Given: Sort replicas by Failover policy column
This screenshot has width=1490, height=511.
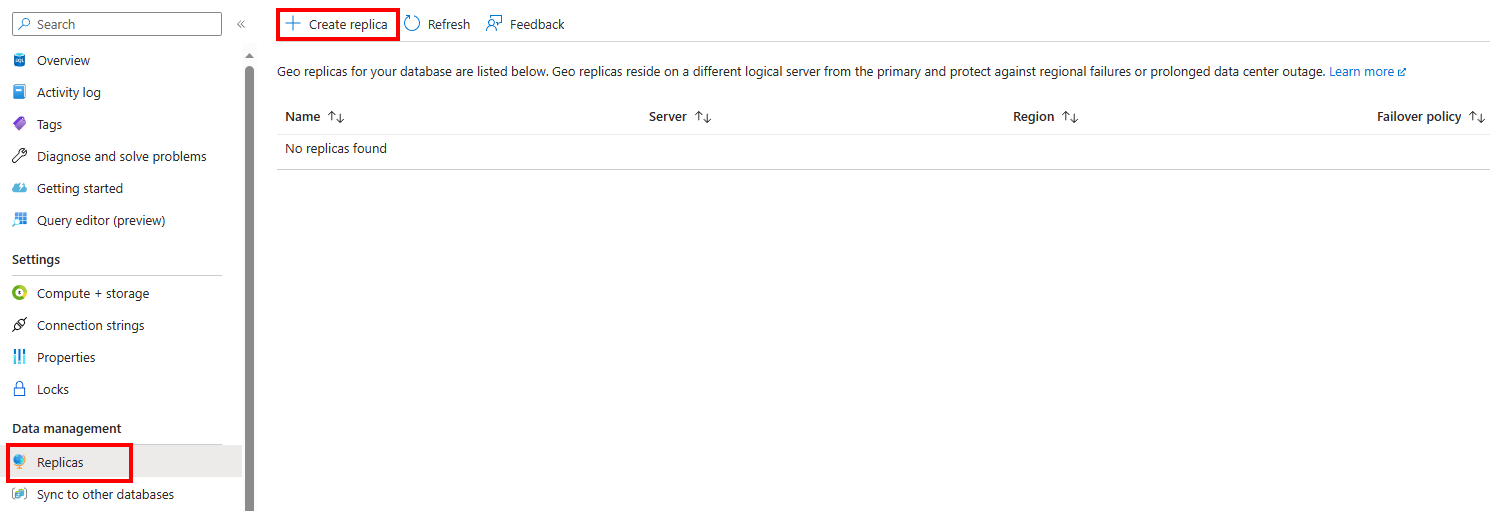Looking at the screenshot, I should [1477, 117].
